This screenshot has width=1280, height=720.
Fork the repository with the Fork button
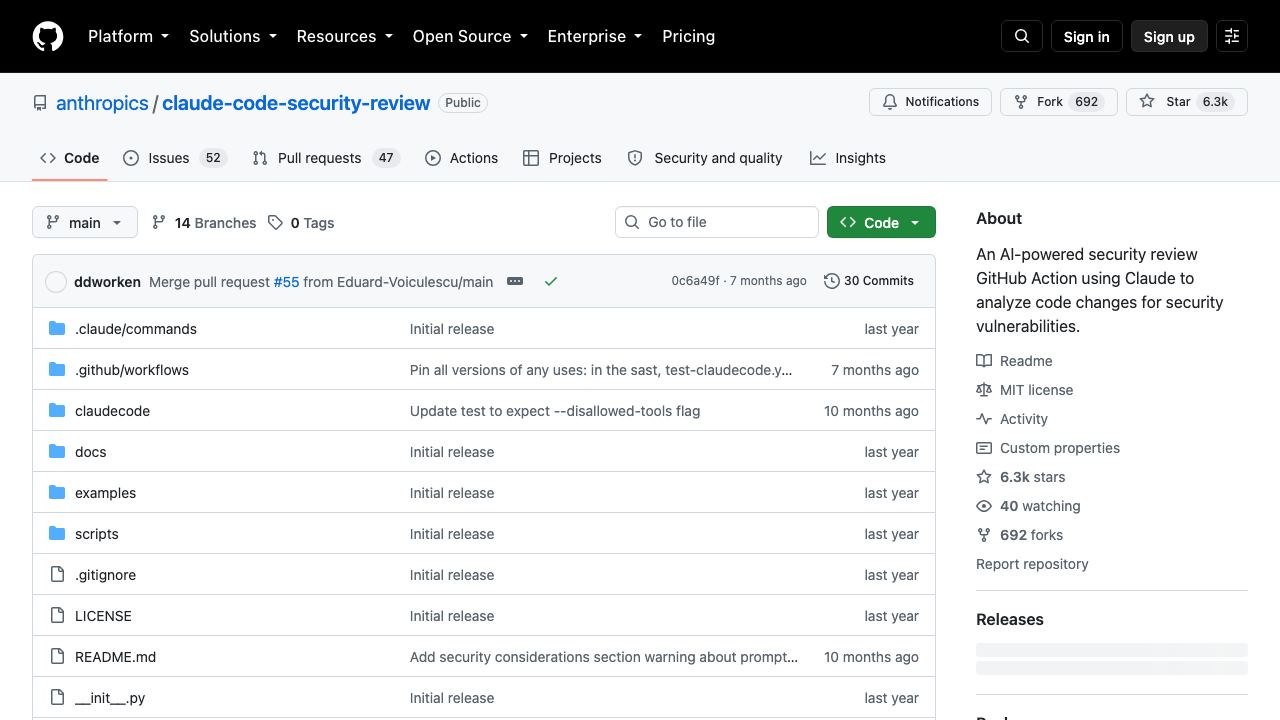pyautogui.click(x=1058, y=102)
